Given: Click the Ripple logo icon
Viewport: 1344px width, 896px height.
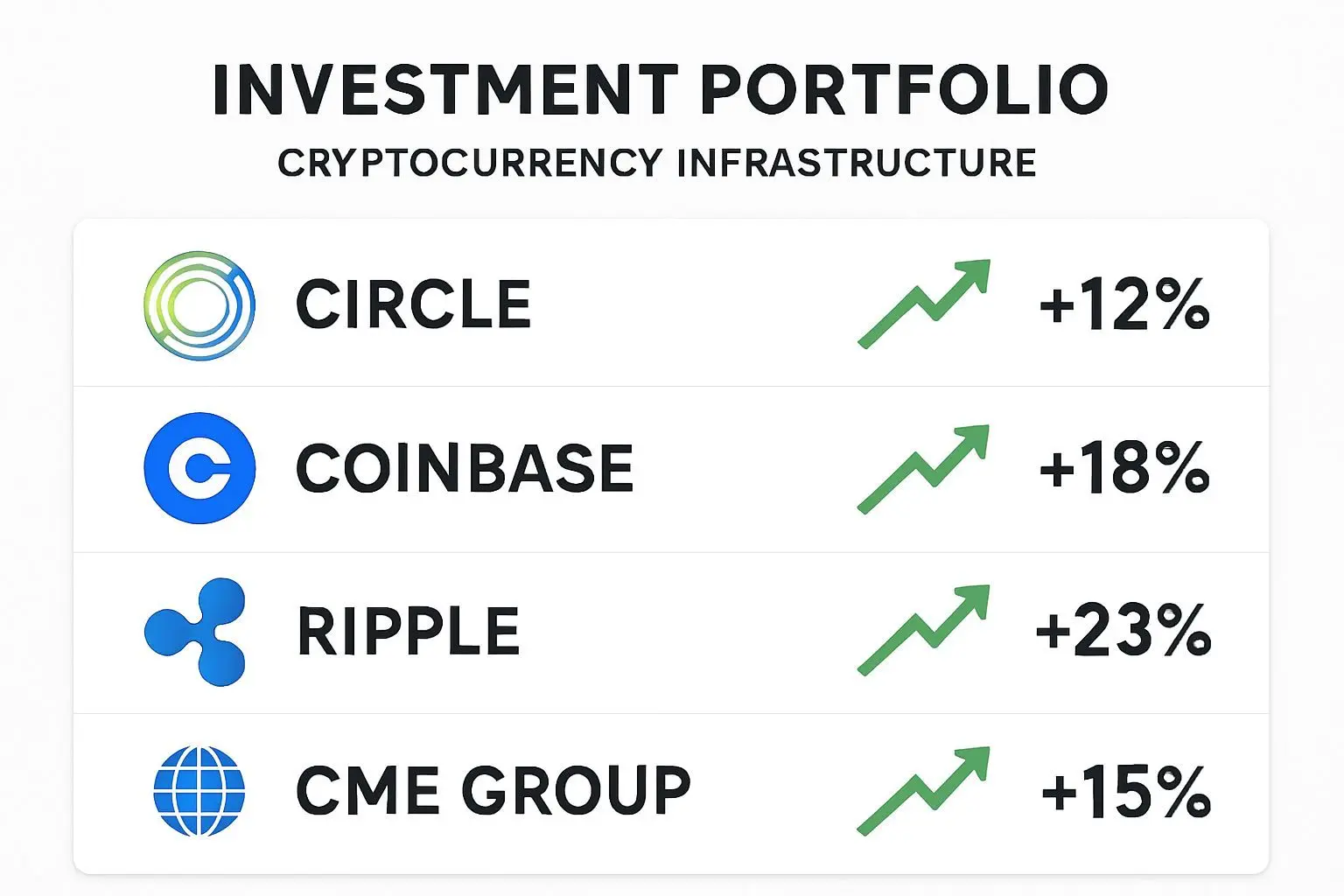Looking at the screenshot, I should click(x=196, y=631).
